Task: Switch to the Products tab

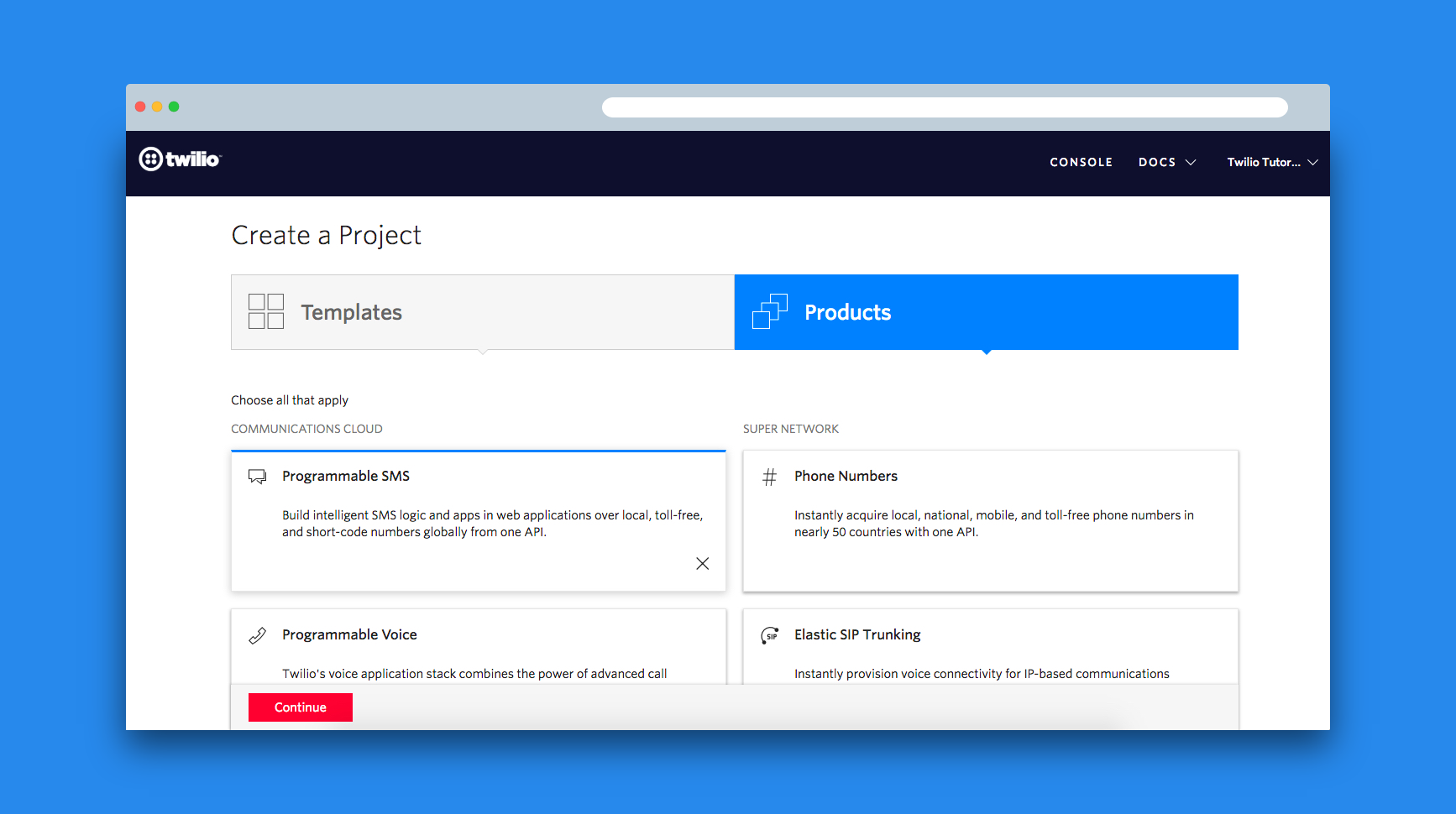Action: 987,312
